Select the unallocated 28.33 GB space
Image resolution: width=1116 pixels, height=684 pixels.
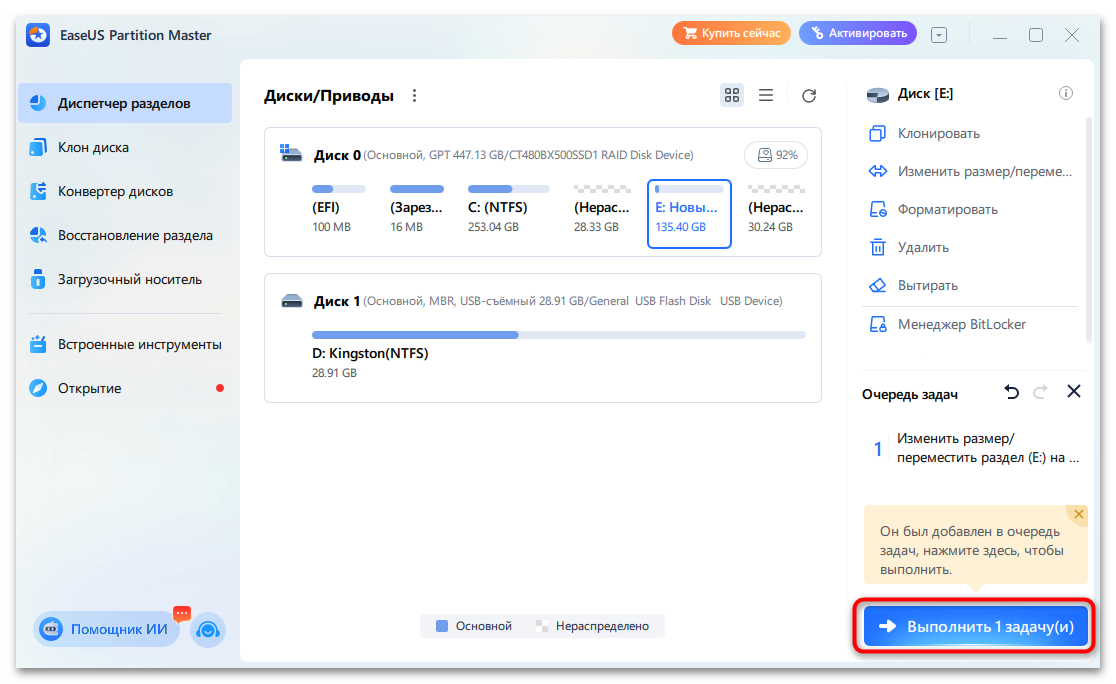click(x=601, y=210)
